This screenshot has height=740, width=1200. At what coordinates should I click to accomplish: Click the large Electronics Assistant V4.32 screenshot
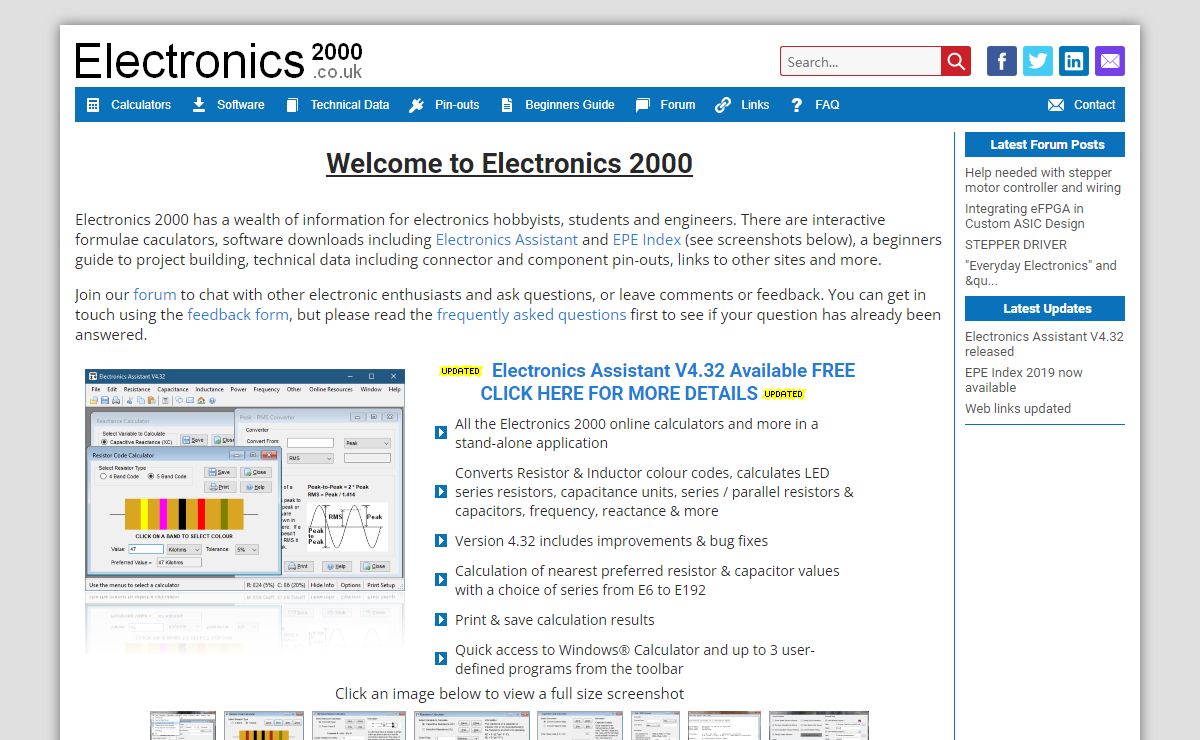pos(245,481)
